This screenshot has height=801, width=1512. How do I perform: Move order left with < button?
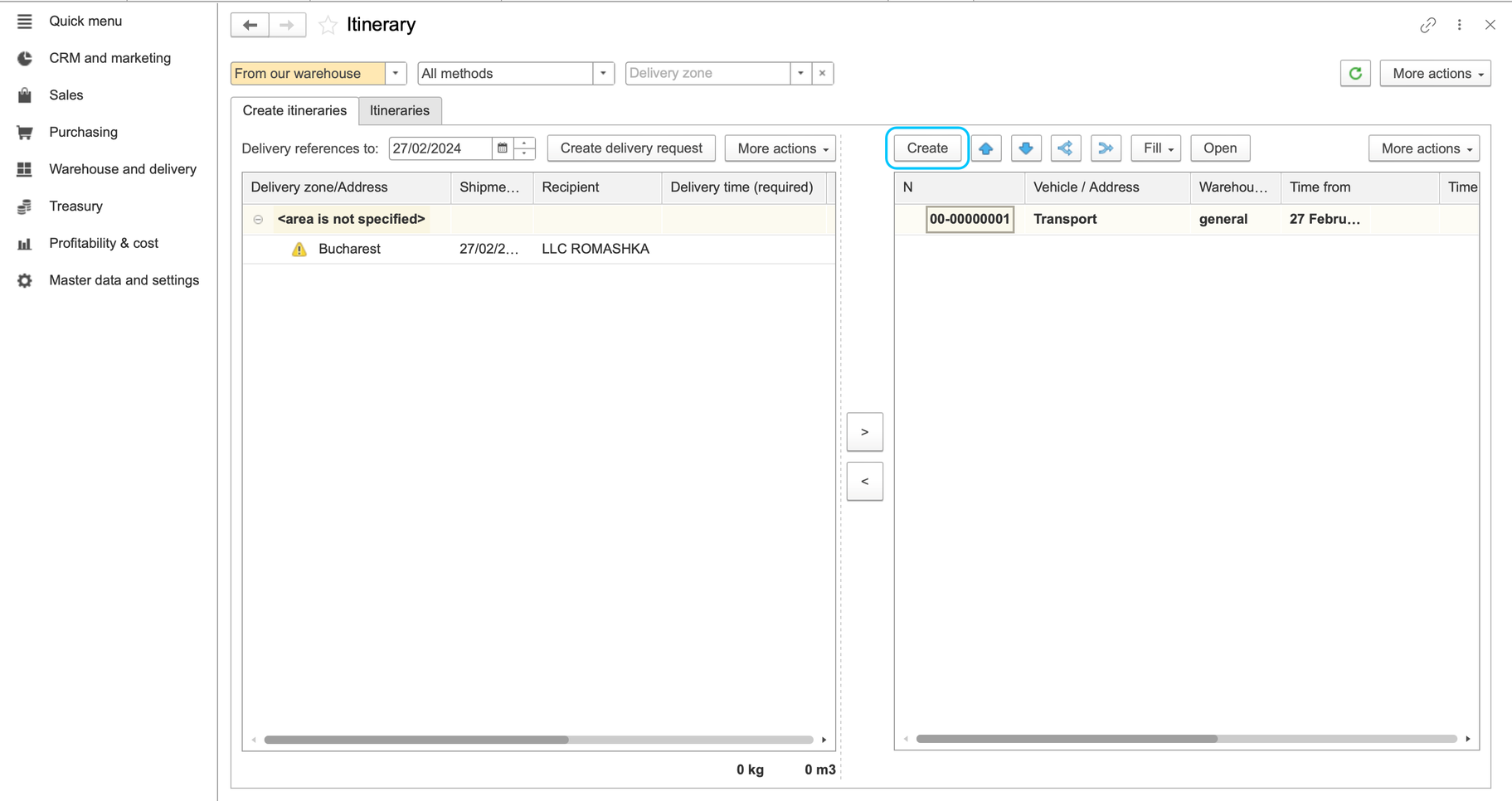(x=864, y=482)
